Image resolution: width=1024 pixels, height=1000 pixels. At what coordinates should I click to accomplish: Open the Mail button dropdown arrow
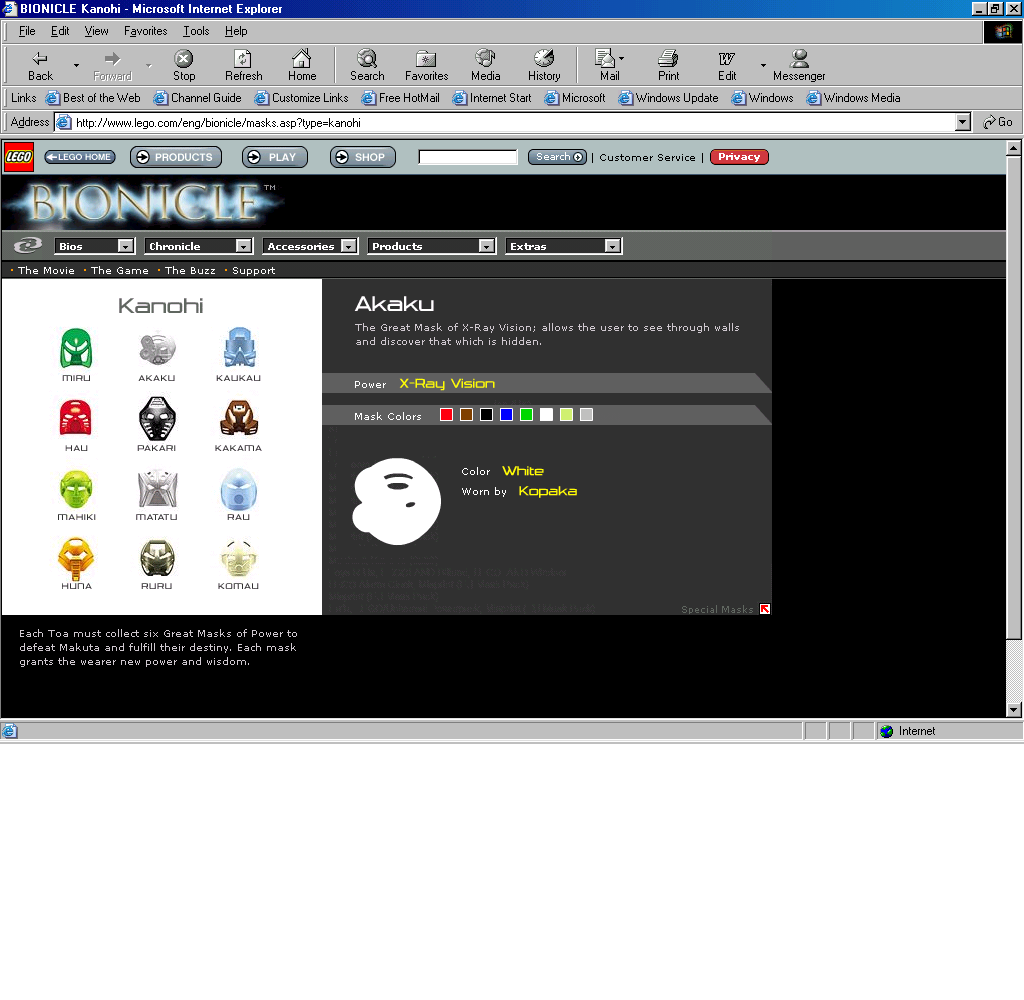click(x=621, y=58)
